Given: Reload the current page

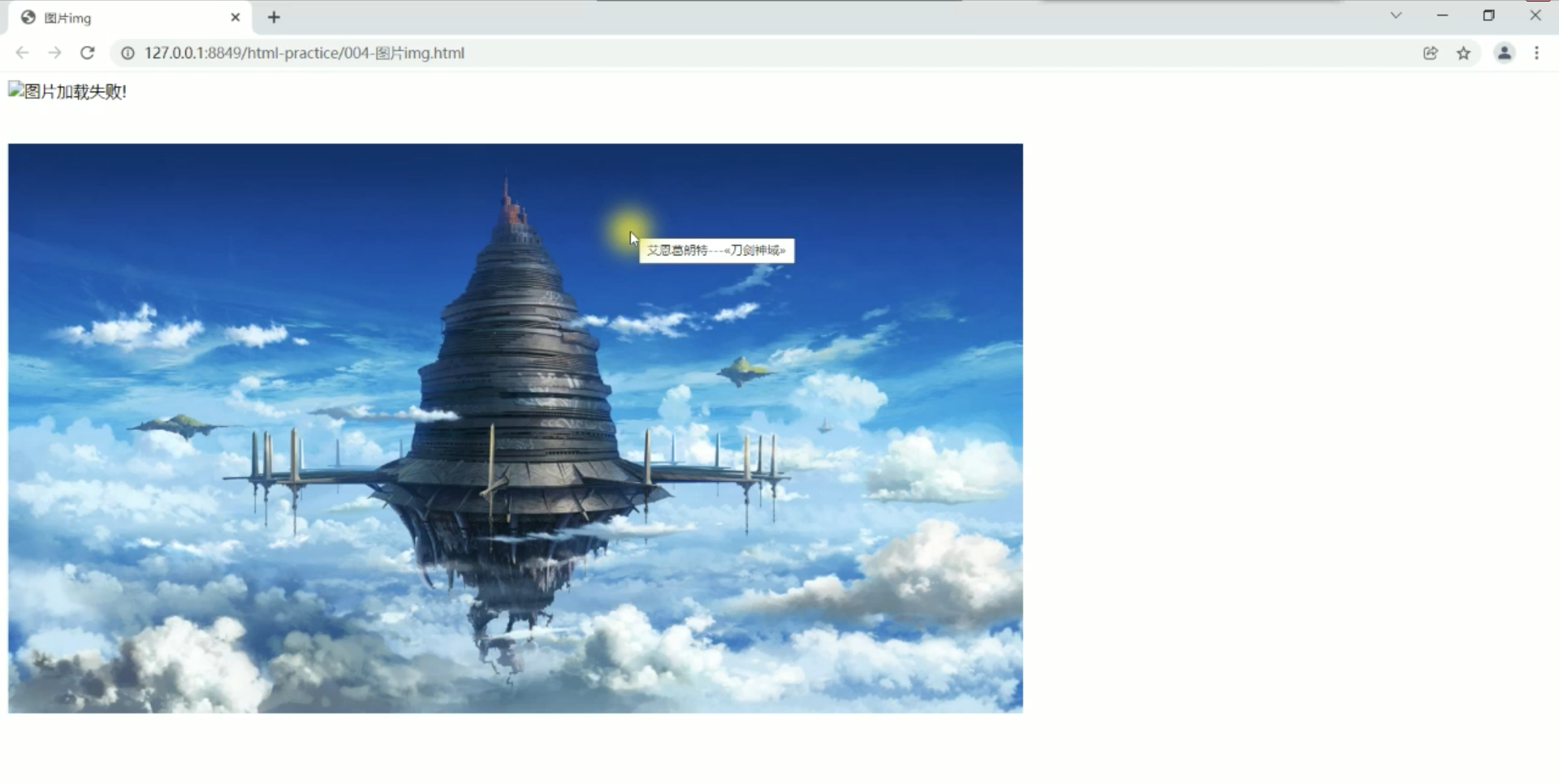Looking at the screenshot, I should pos(88,53).
